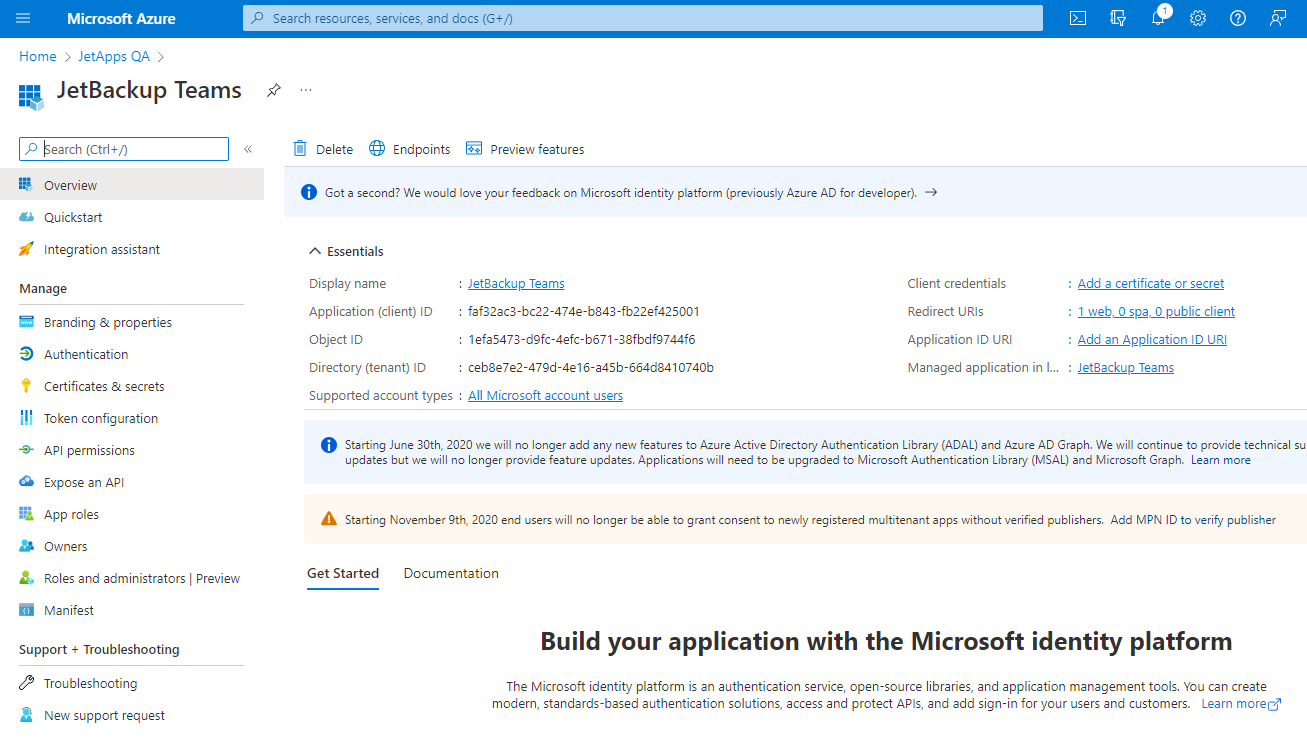Image resolution: width=1307 pixels, height=746 pixels.
Task: Open the notifications bell
Action: point(1158,18)
